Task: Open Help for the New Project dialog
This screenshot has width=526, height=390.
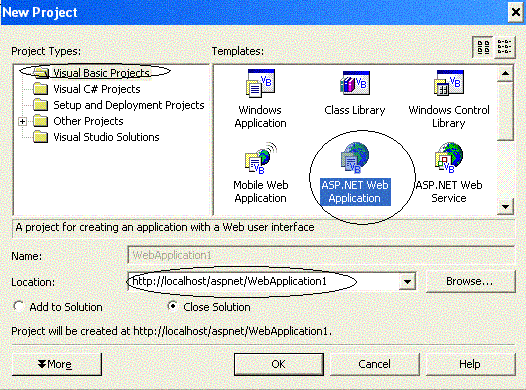Action: click(470, 364)
